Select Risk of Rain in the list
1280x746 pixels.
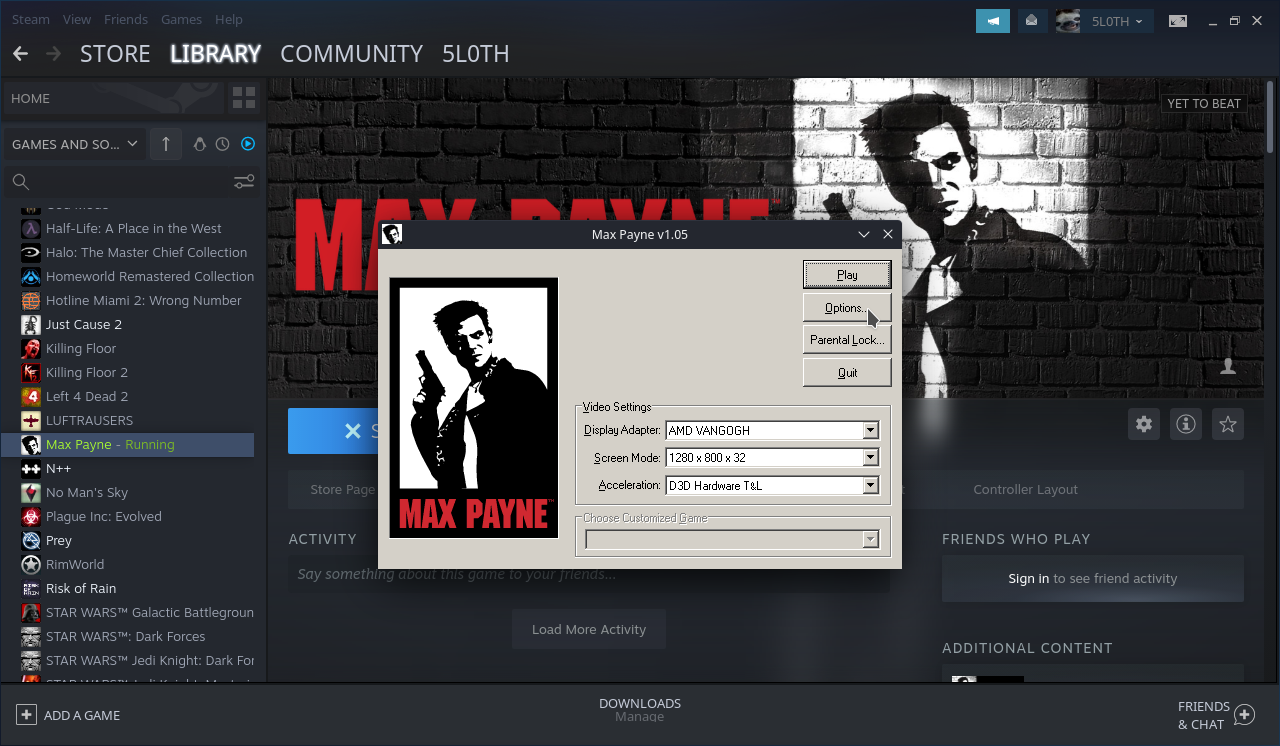tap(127, 589)
